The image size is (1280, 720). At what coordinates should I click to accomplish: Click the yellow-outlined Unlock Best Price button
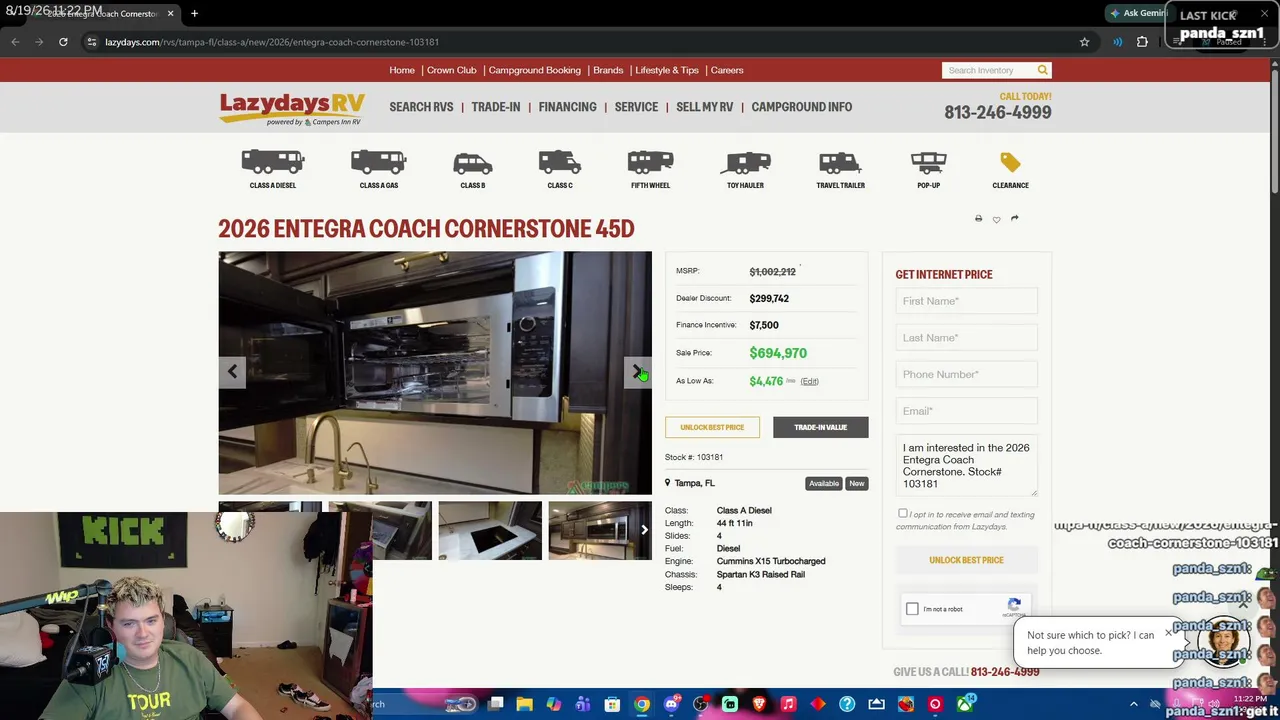point(712,427)
